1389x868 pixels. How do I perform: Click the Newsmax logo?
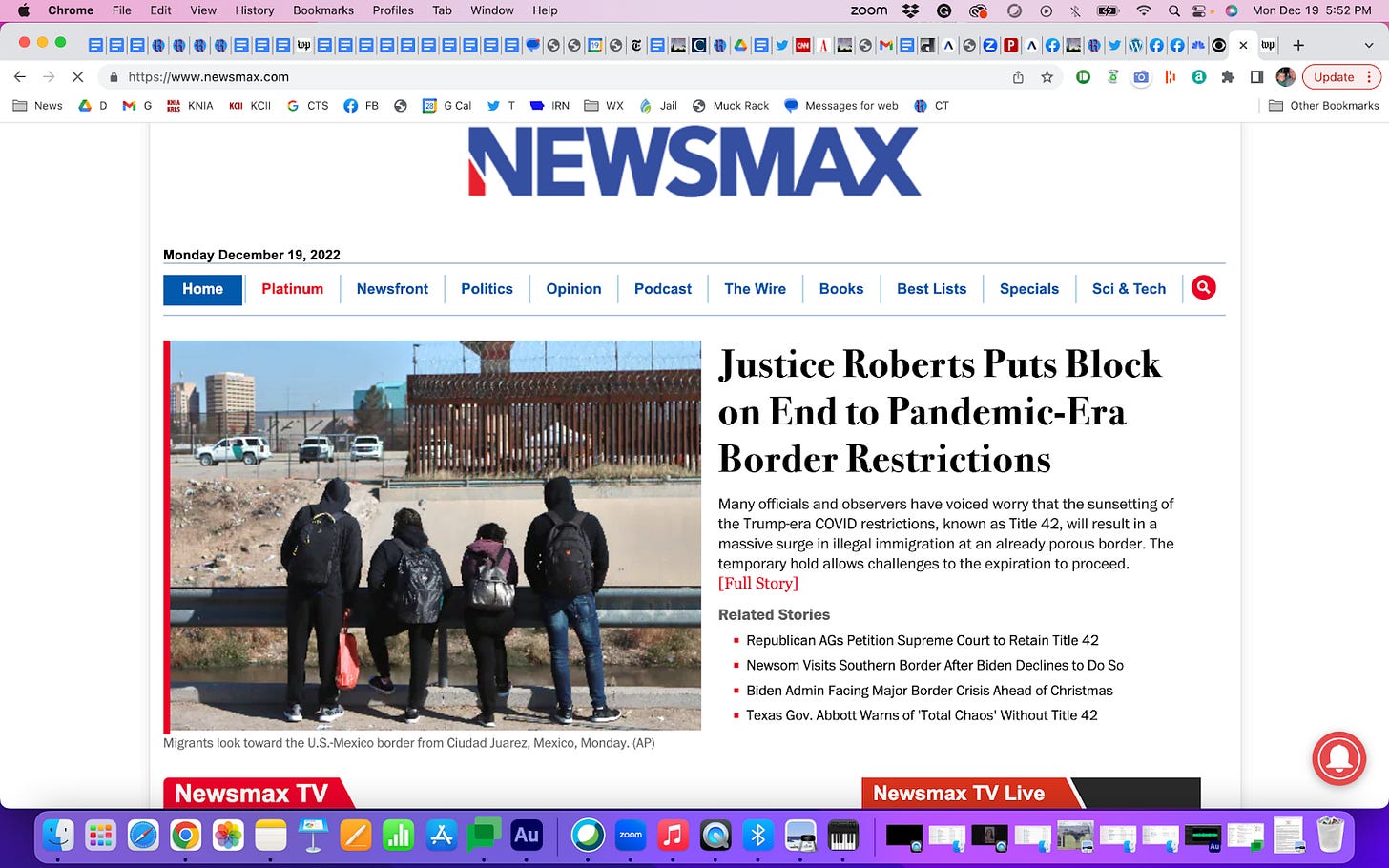(694, 161)
